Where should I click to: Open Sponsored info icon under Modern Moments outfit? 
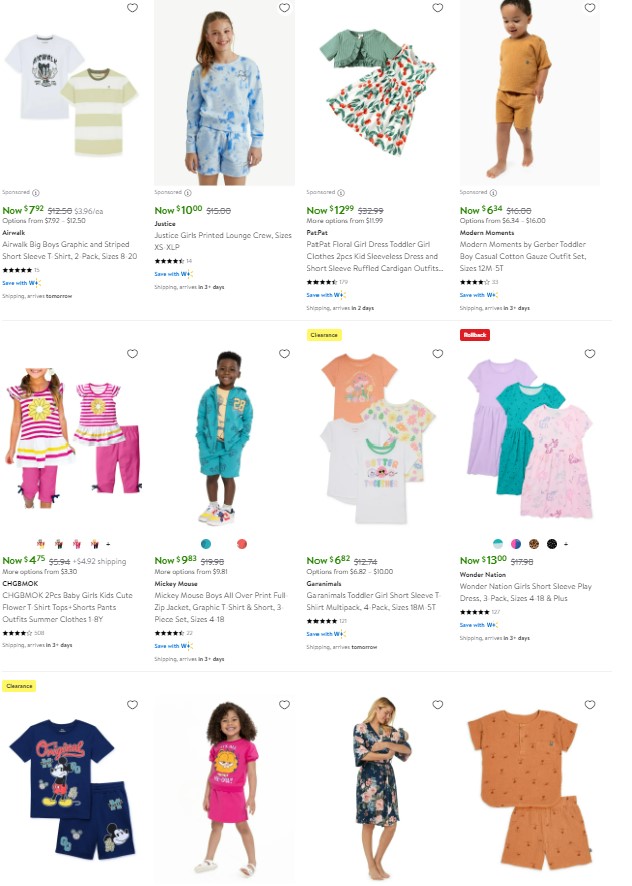494,193
